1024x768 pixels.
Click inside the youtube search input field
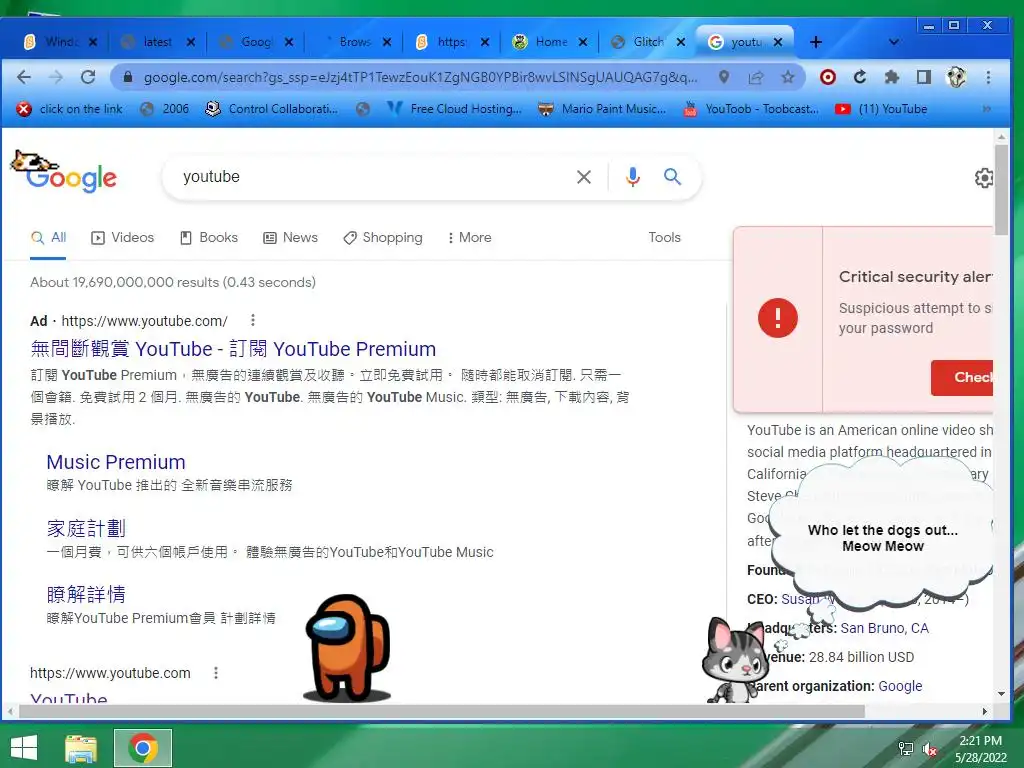point(372,177)
